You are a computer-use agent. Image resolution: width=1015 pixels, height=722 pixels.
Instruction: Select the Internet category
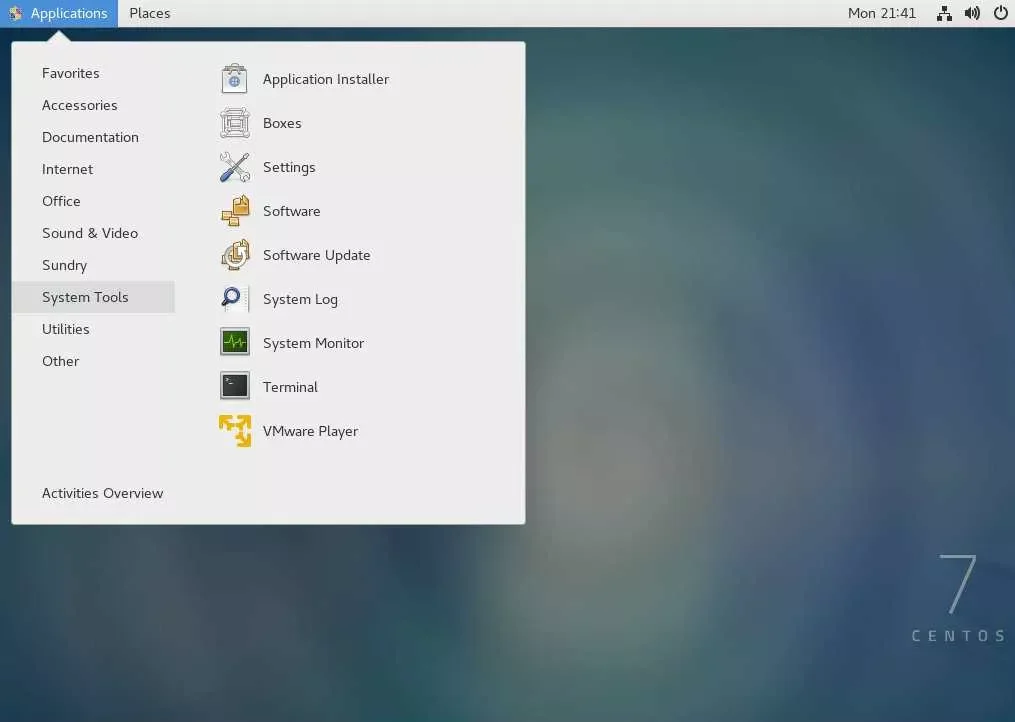click(x=67, y=169)
